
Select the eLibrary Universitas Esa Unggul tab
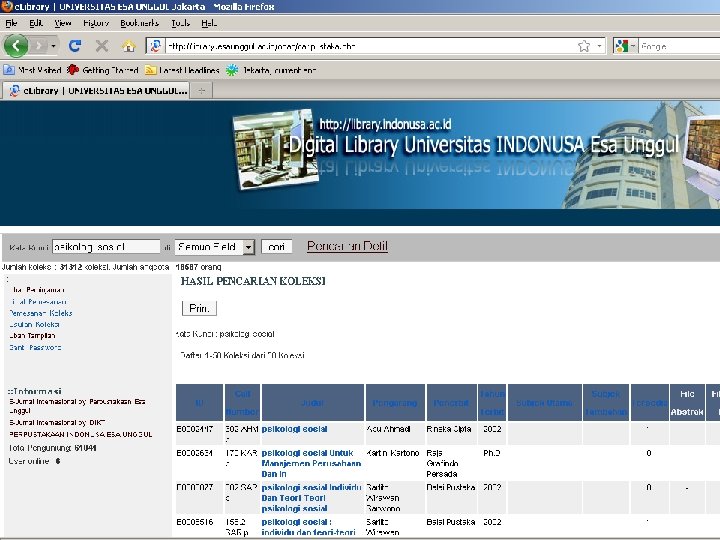(97, 90)
